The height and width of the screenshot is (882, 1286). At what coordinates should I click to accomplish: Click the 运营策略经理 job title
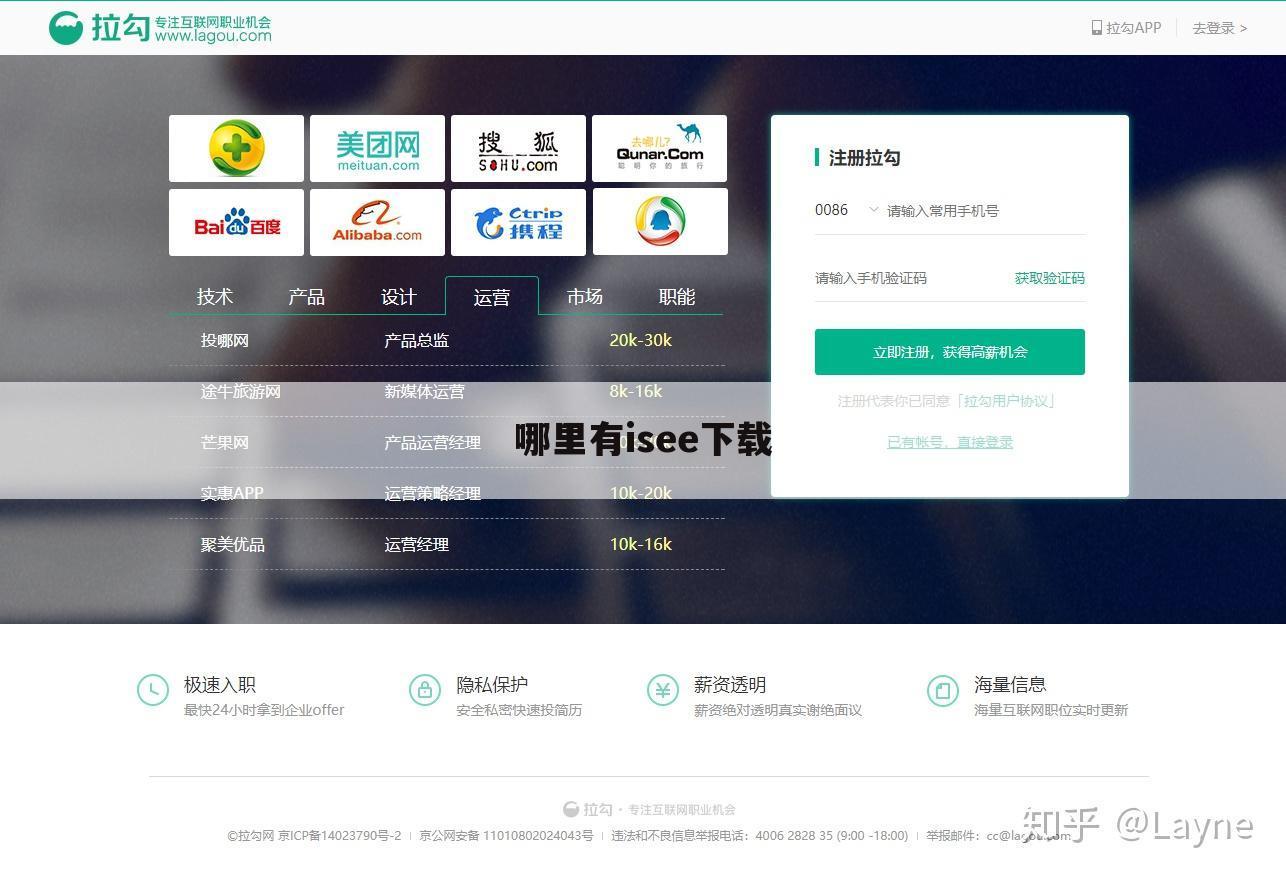[x=433, y=493]
